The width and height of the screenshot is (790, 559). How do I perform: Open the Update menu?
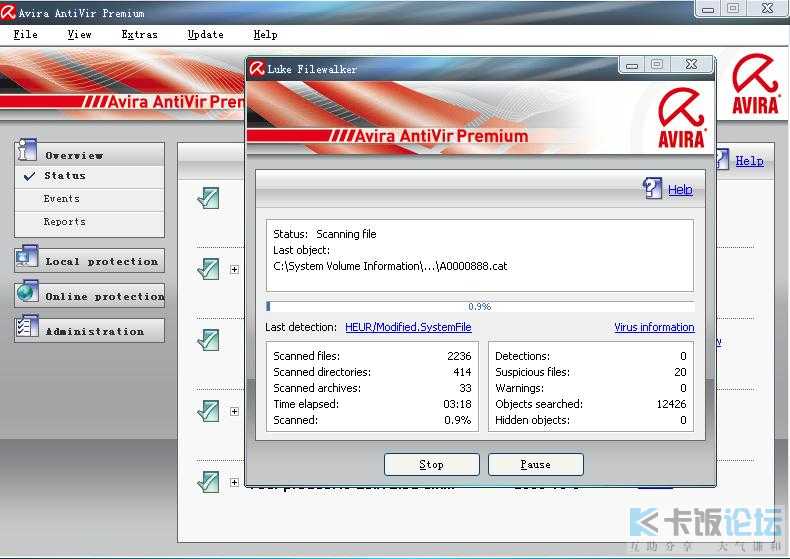tap(205, 34)
